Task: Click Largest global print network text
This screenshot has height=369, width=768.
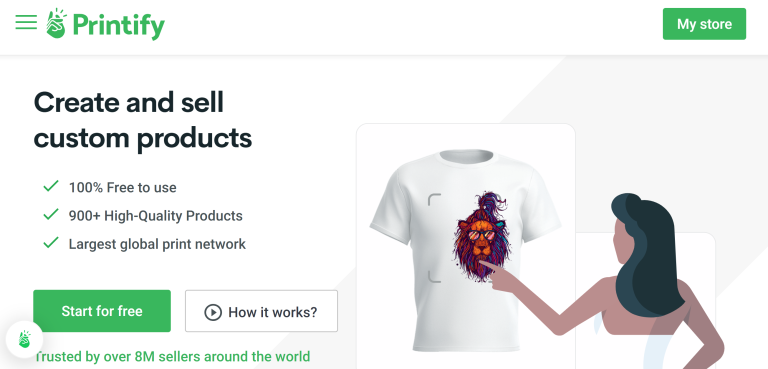Action: 157,244
